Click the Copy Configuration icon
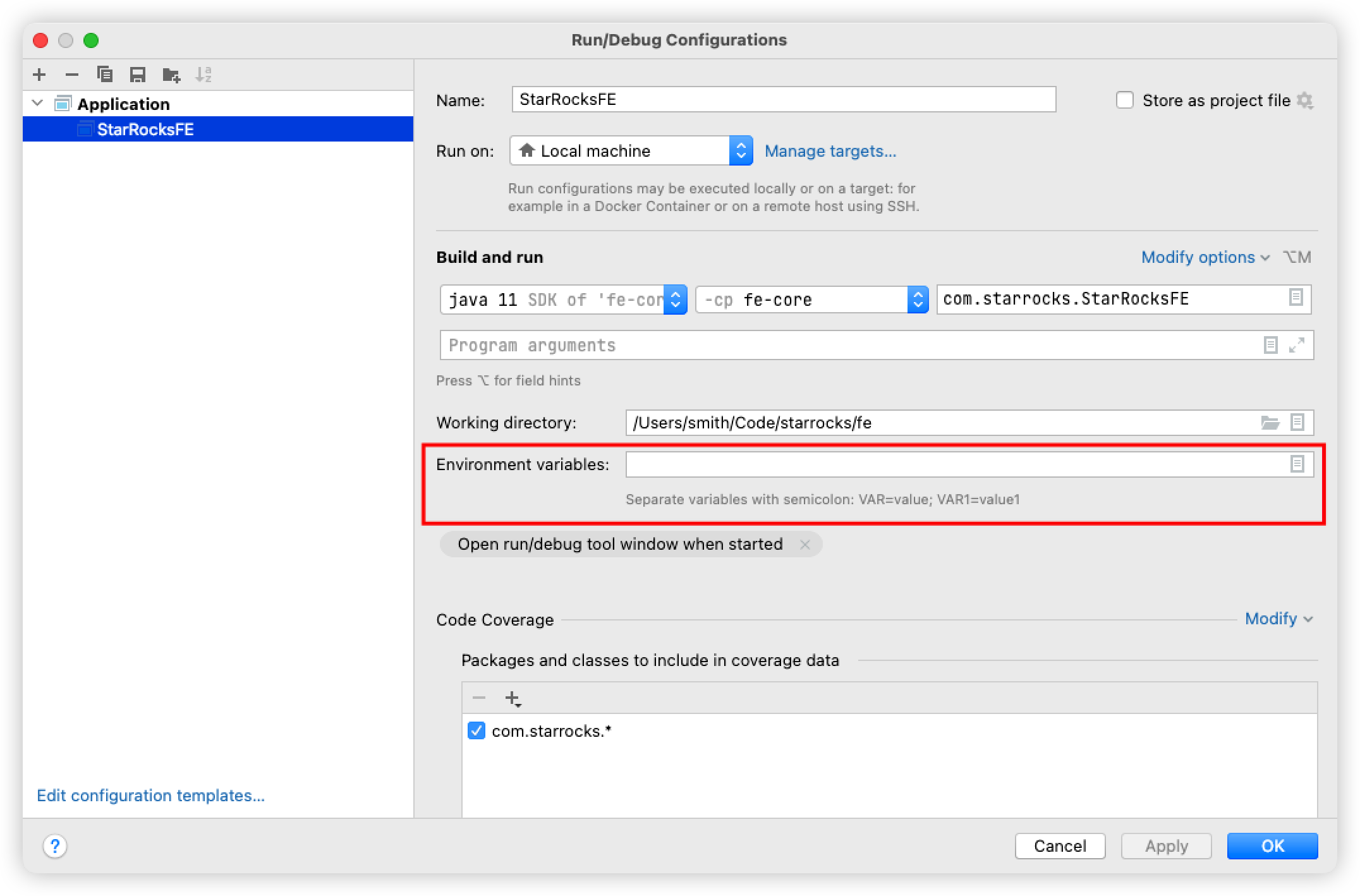The image size is (1360, 896). 105,75
